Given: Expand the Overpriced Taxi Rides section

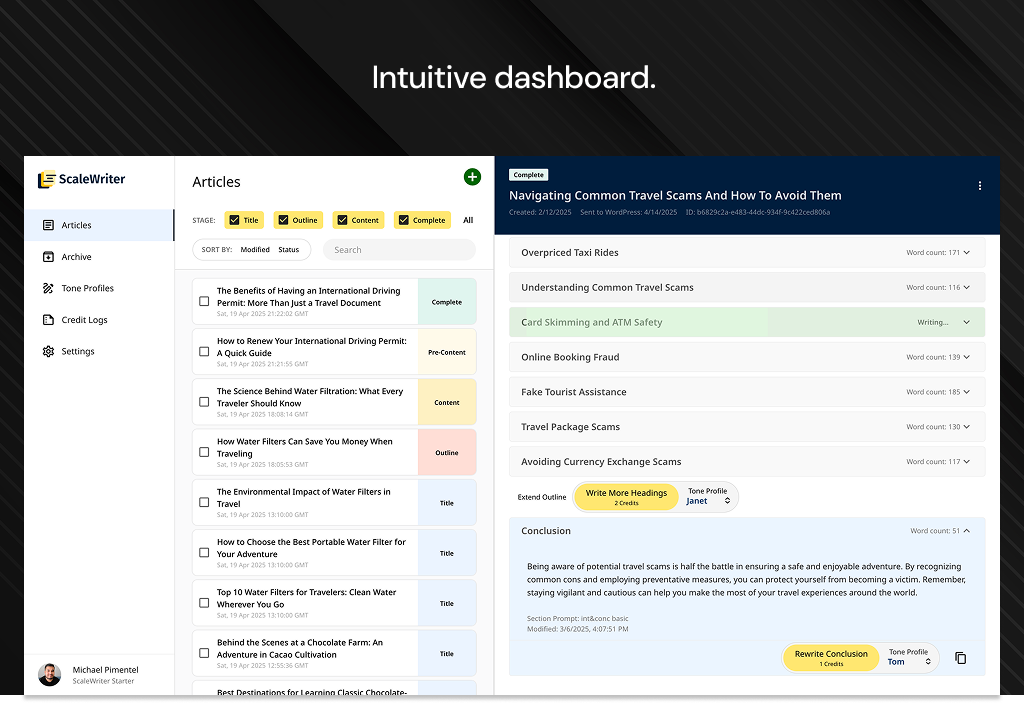Looking at the screenshot, I should [966, 253].
